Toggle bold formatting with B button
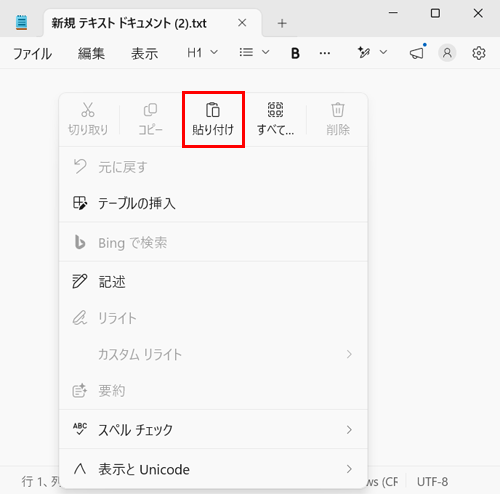This screenshot has width=500, height=494. [x=295, y=53]
